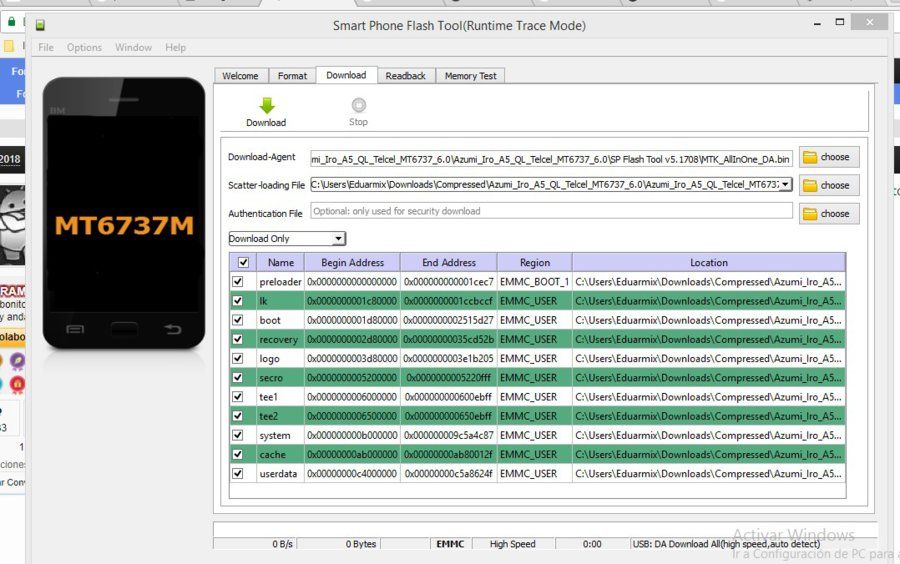900x564 pixels.
Task: Click the phone image's back key
Action: 172,329
